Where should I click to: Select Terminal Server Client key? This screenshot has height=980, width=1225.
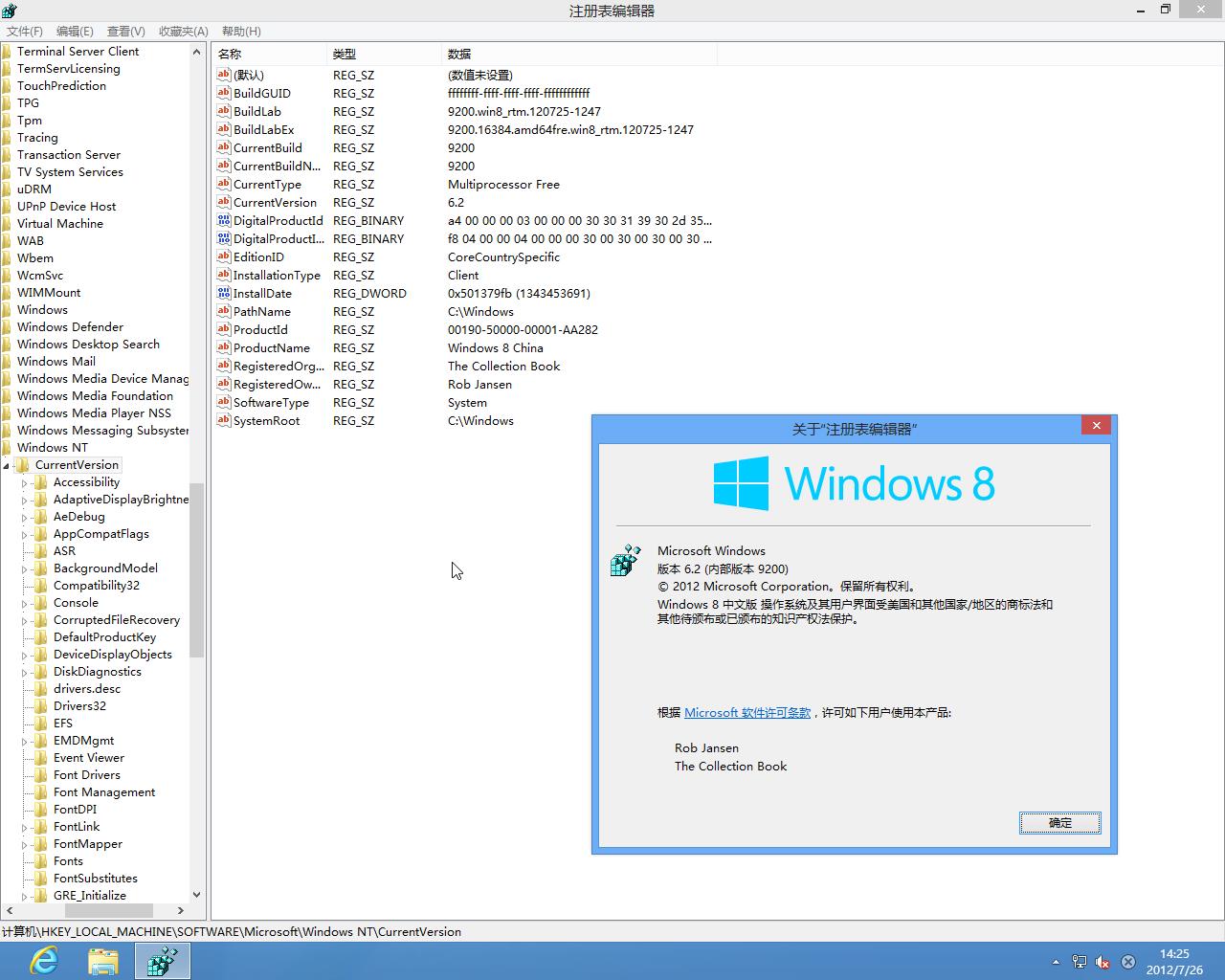point(78,52)
